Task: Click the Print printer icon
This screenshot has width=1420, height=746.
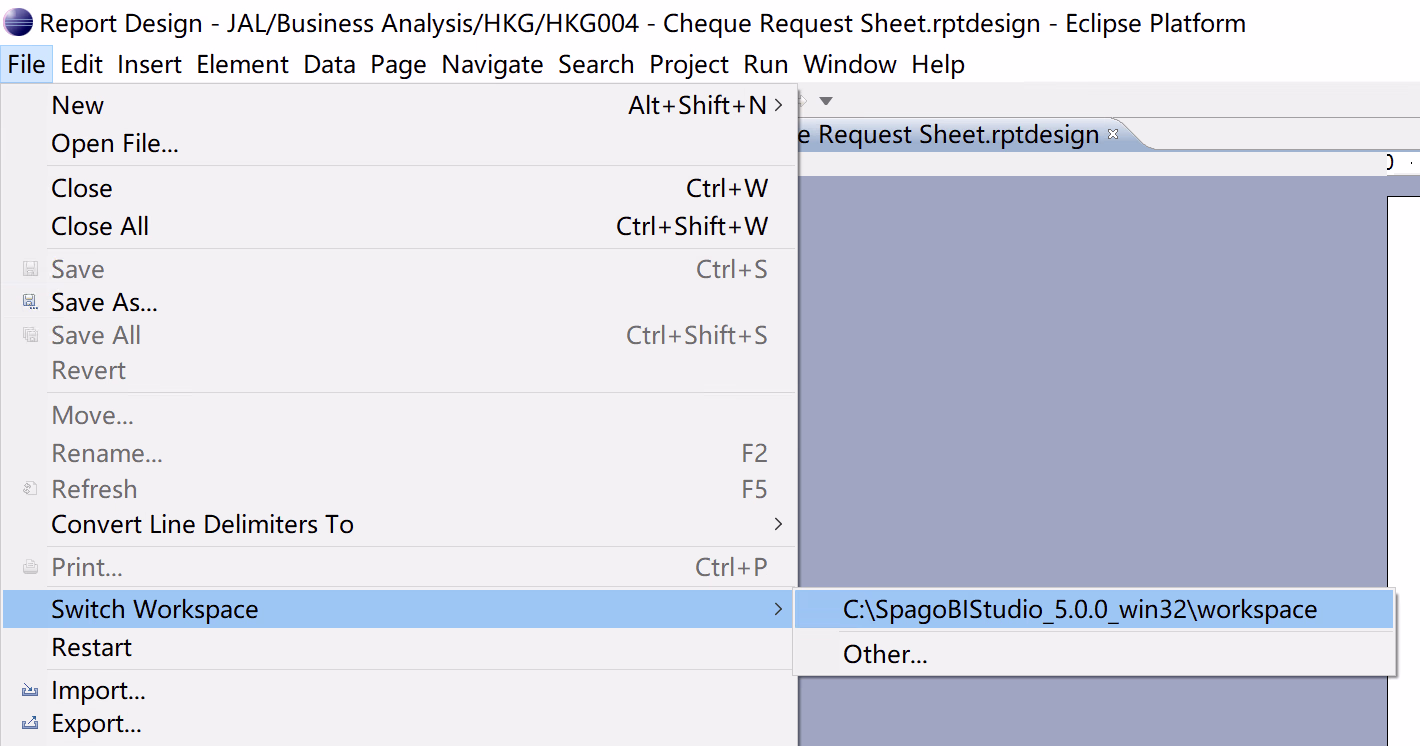Action: point(30,568)
